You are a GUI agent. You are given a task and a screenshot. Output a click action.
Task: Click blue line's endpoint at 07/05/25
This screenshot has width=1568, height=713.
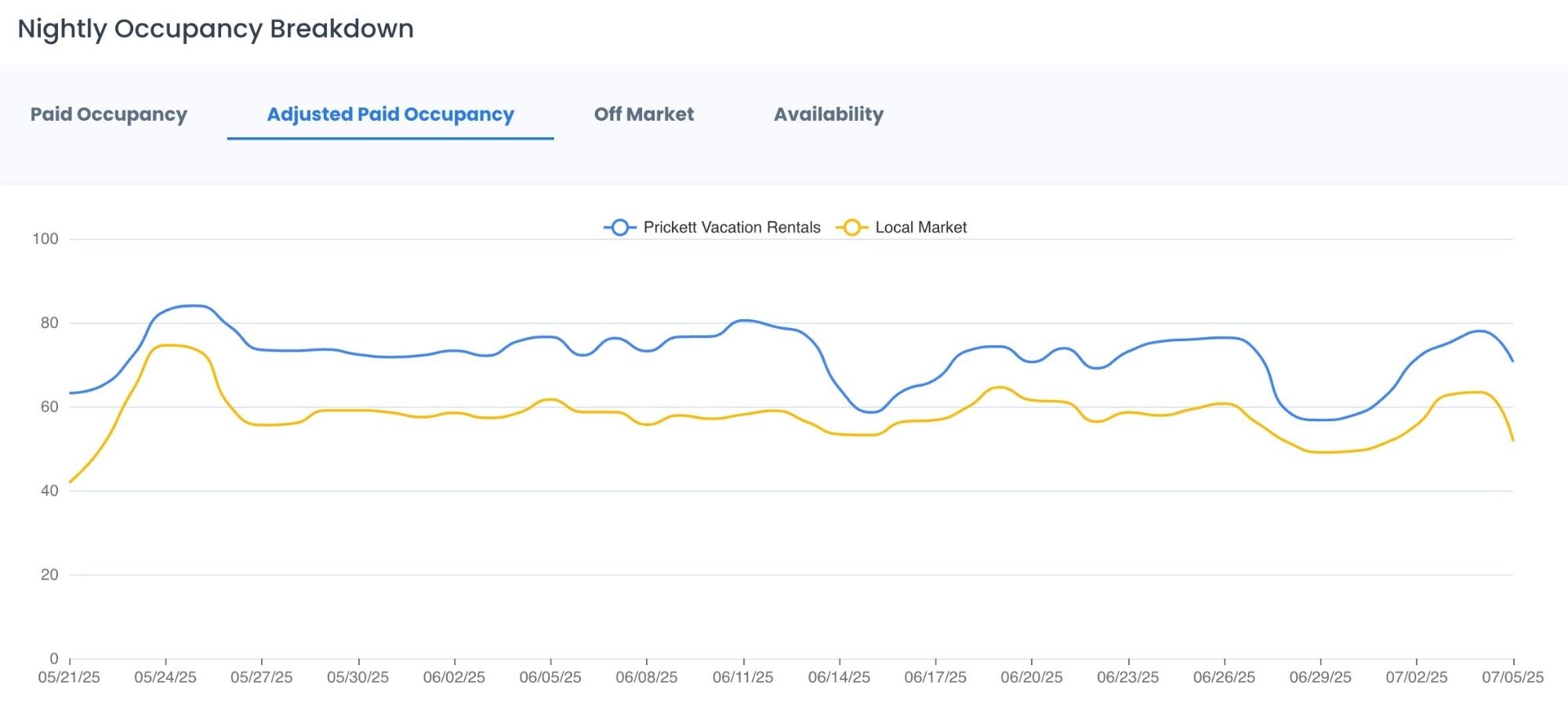1512,361
